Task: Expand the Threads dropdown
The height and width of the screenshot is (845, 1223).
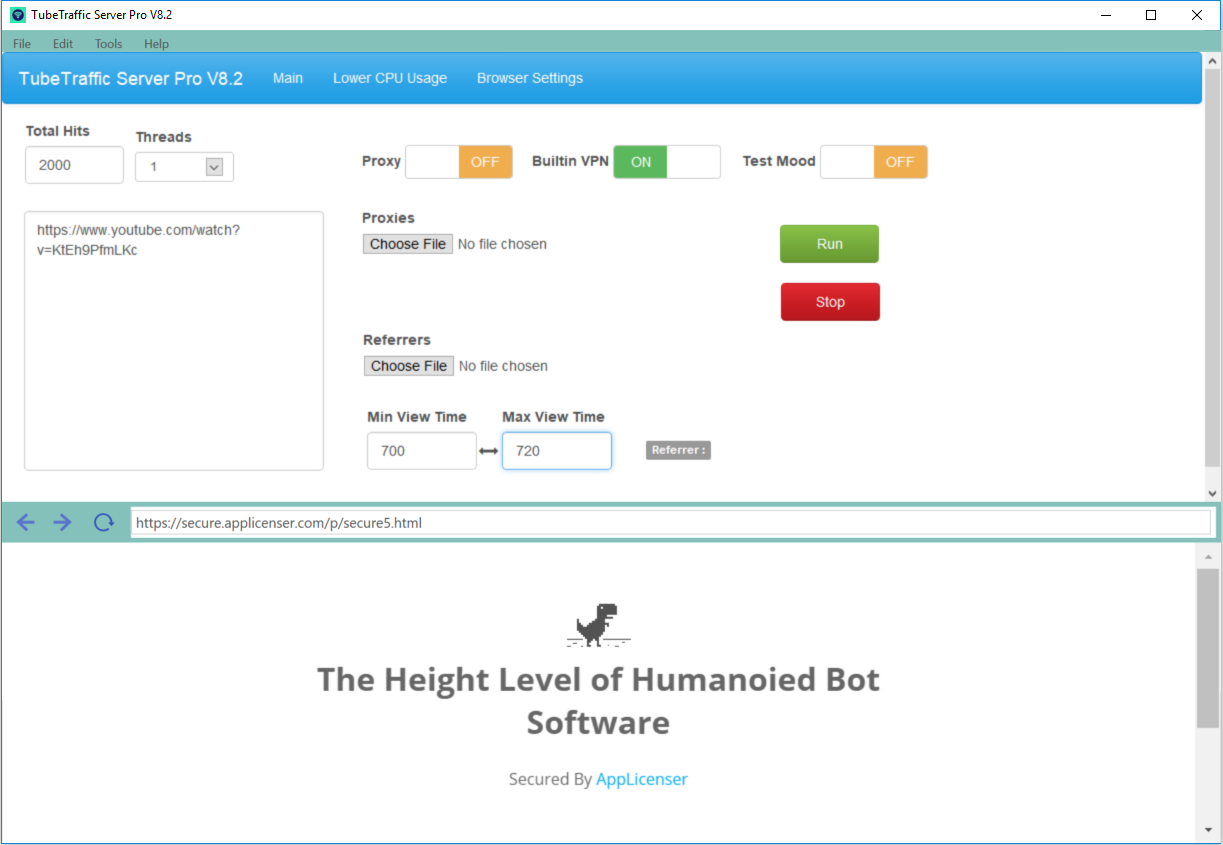Action: [x=213, y=167]
